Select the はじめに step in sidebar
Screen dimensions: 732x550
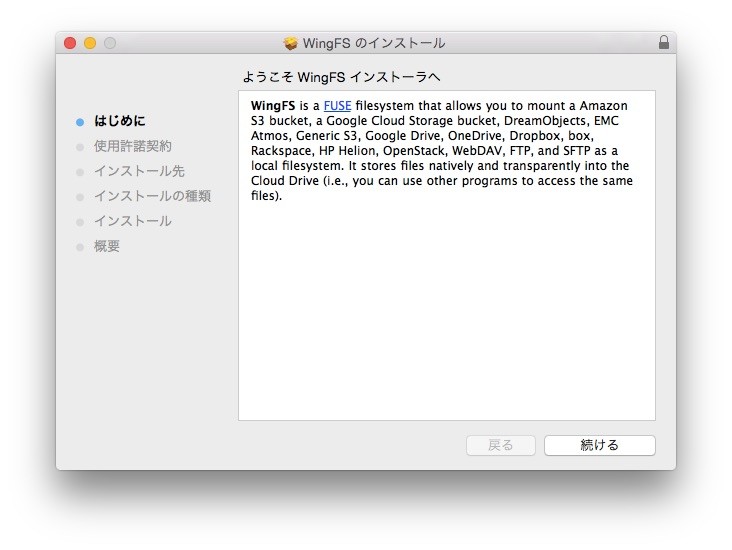point(120,121)
